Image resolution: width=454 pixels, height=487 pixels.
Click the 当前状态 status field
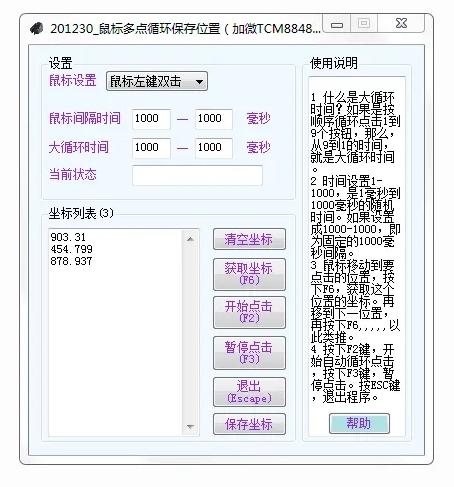pos(197,175)
